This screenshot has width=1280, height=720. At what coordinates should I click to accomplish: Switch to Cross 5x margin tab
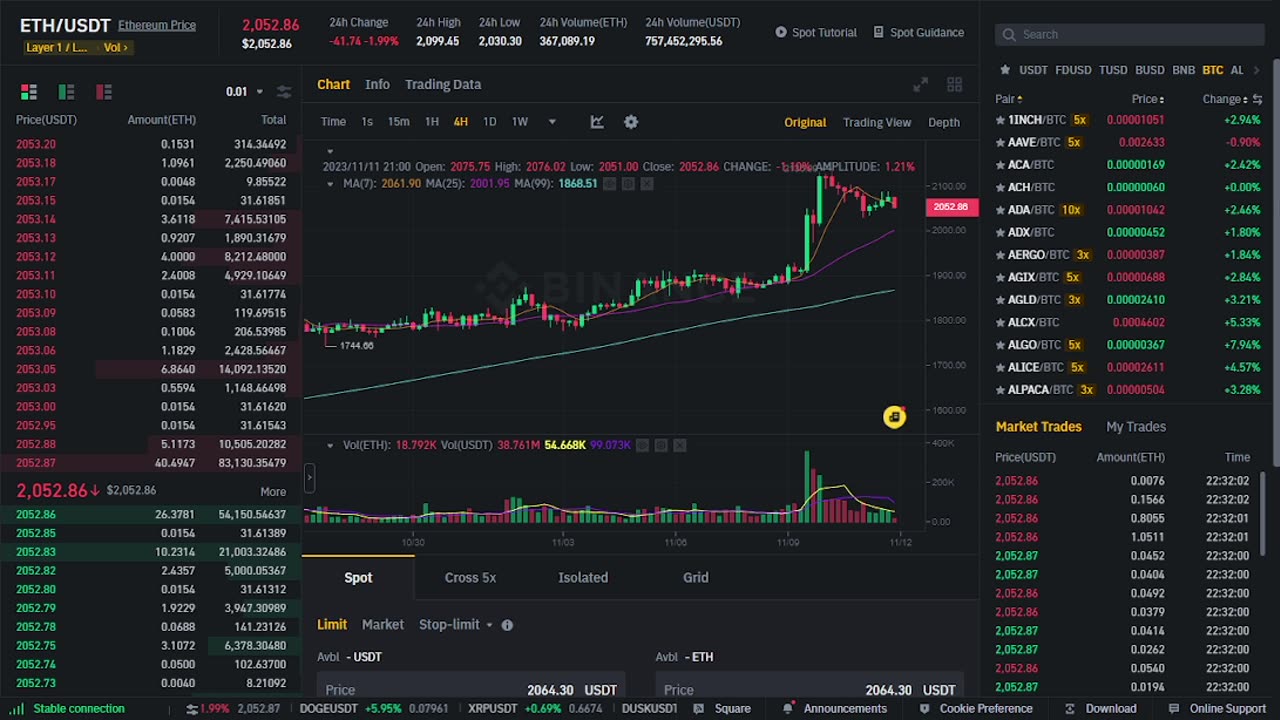pos(470,578)
